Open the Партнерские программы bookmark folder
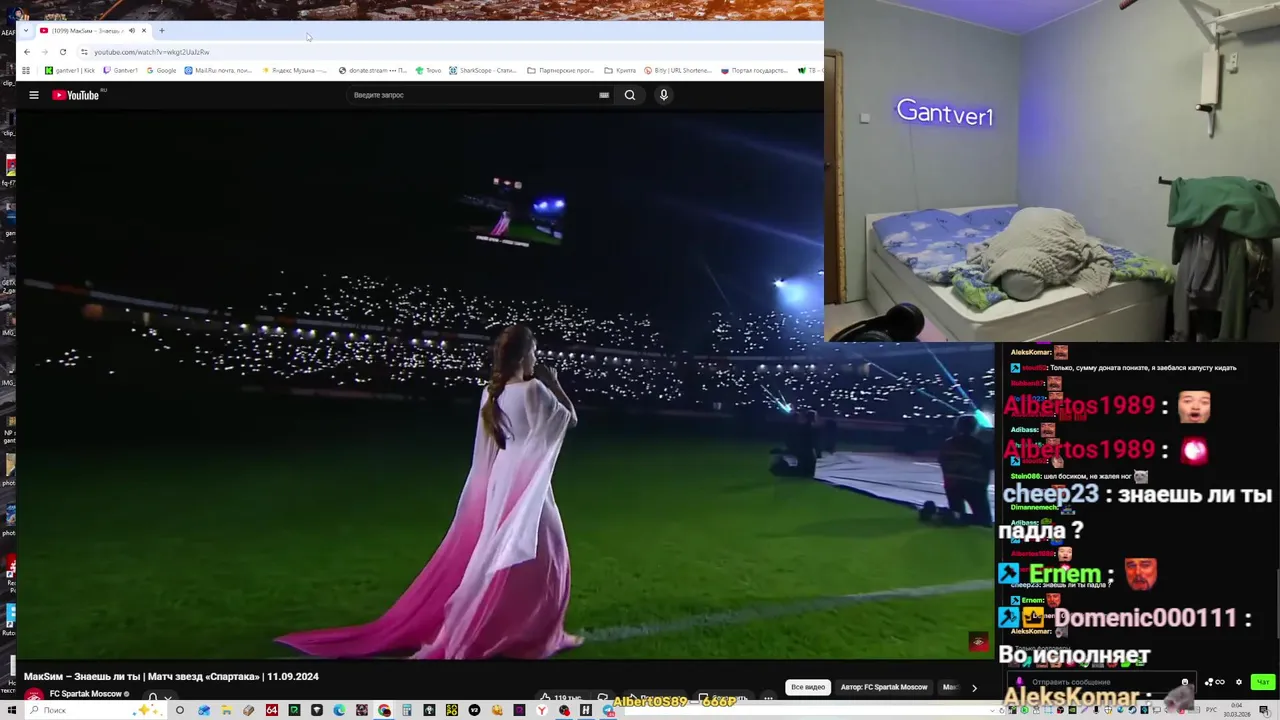 click(561, 71)
